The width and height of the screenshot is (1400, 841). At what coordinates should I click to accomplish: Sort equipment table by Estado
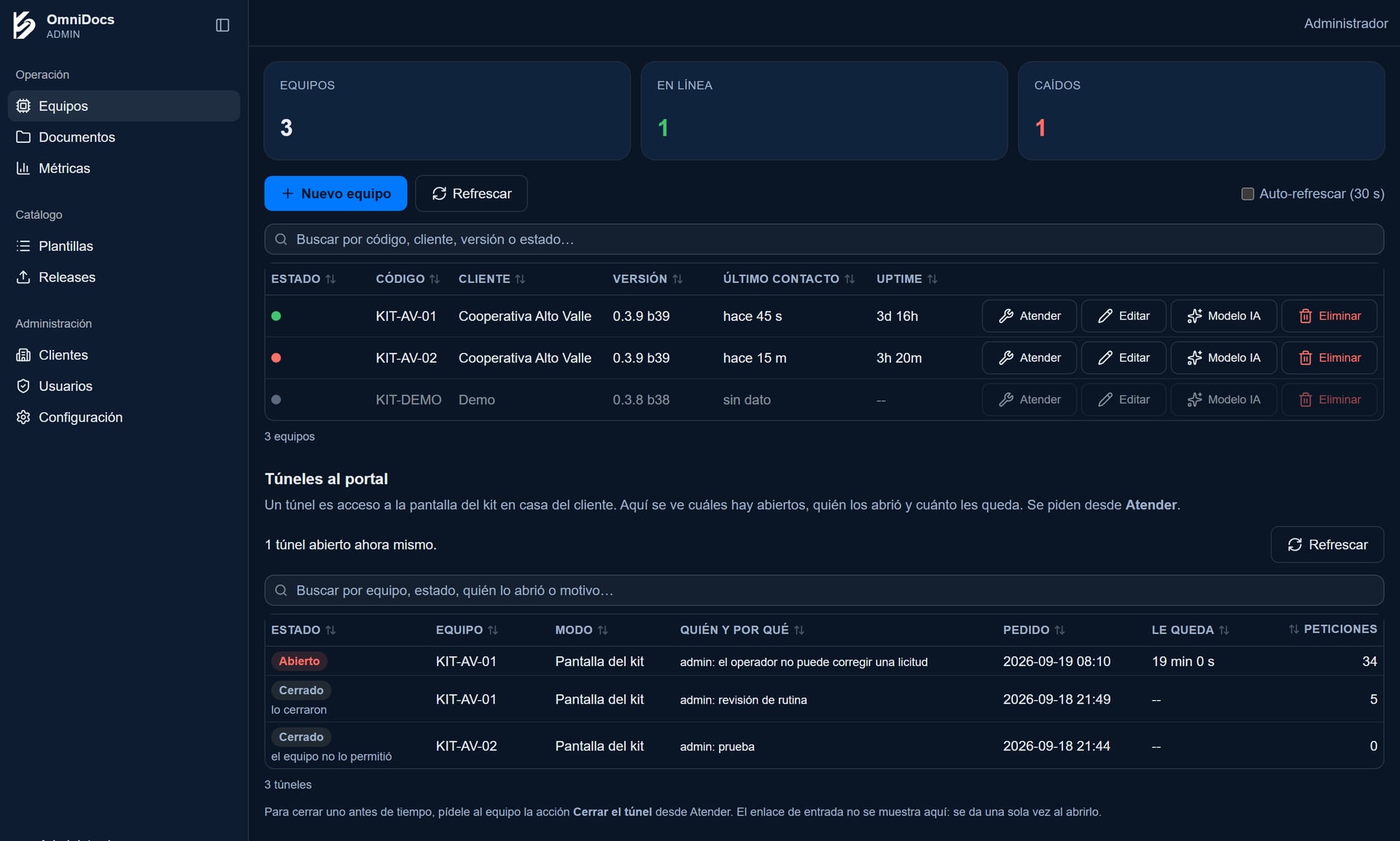303,279
